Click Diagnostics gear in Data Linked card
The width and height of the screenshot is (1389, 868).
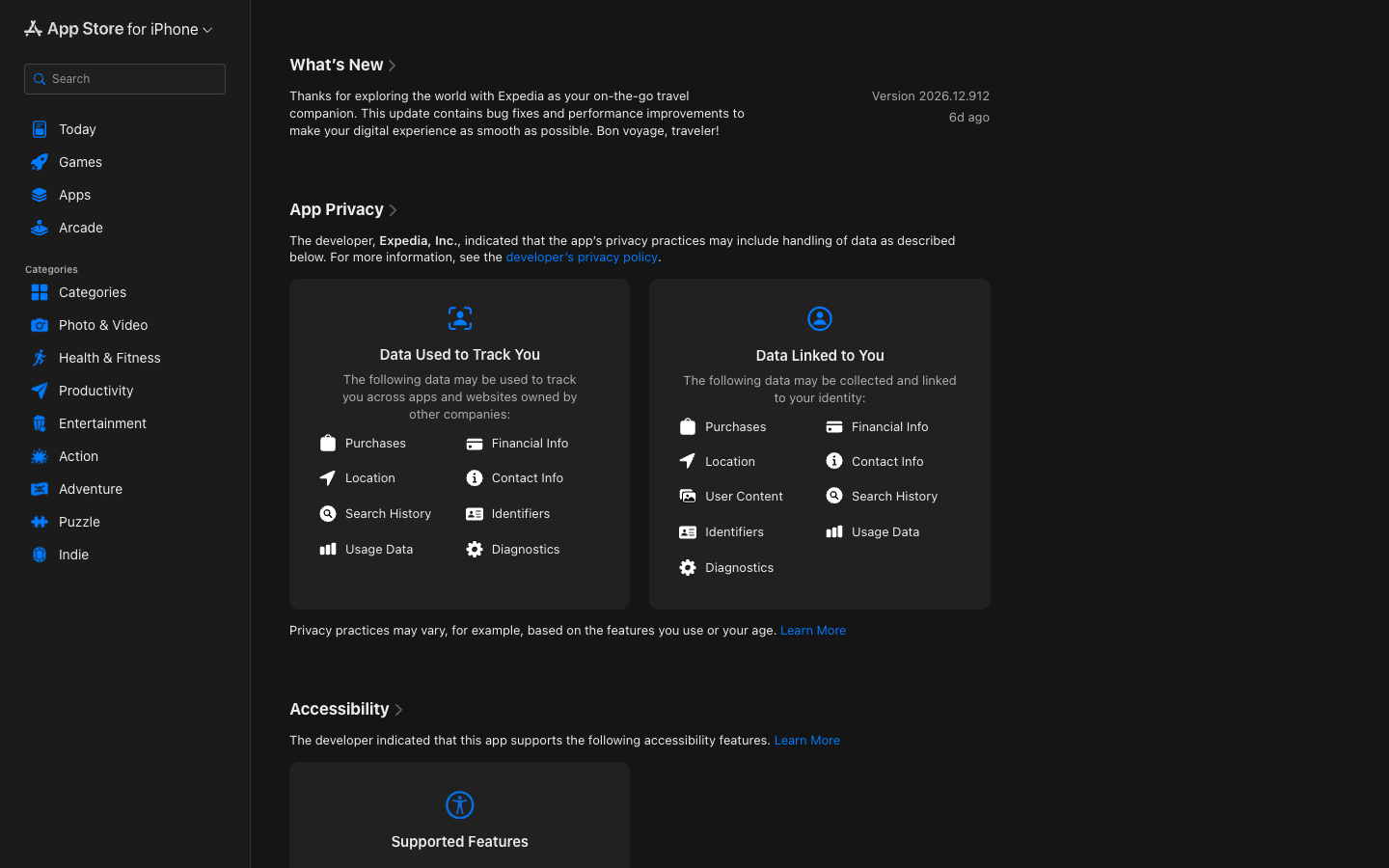[x=688, y=568]
